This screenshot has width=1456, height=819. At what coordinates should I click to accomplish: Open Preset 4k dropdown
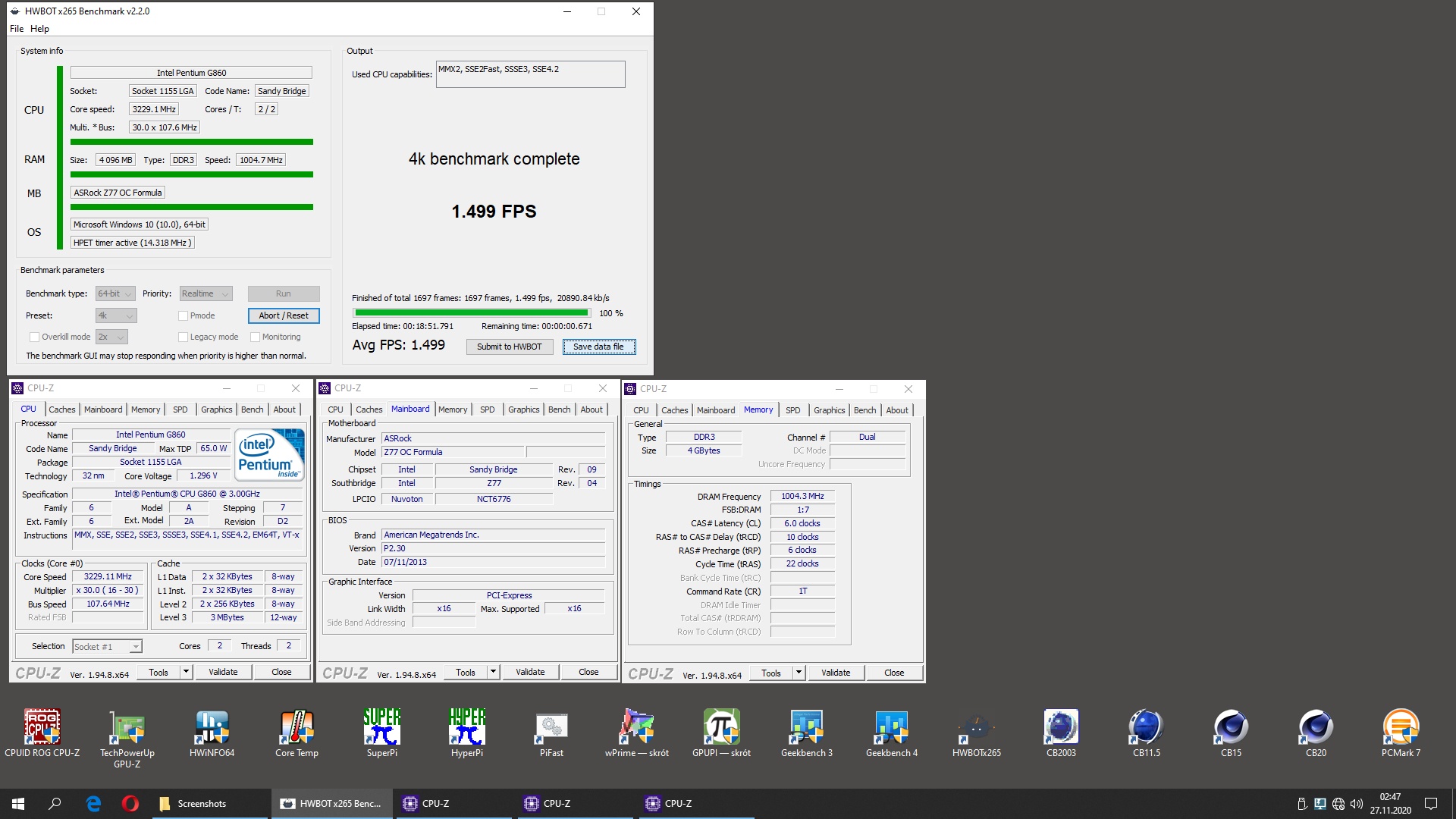pos(115,315)
